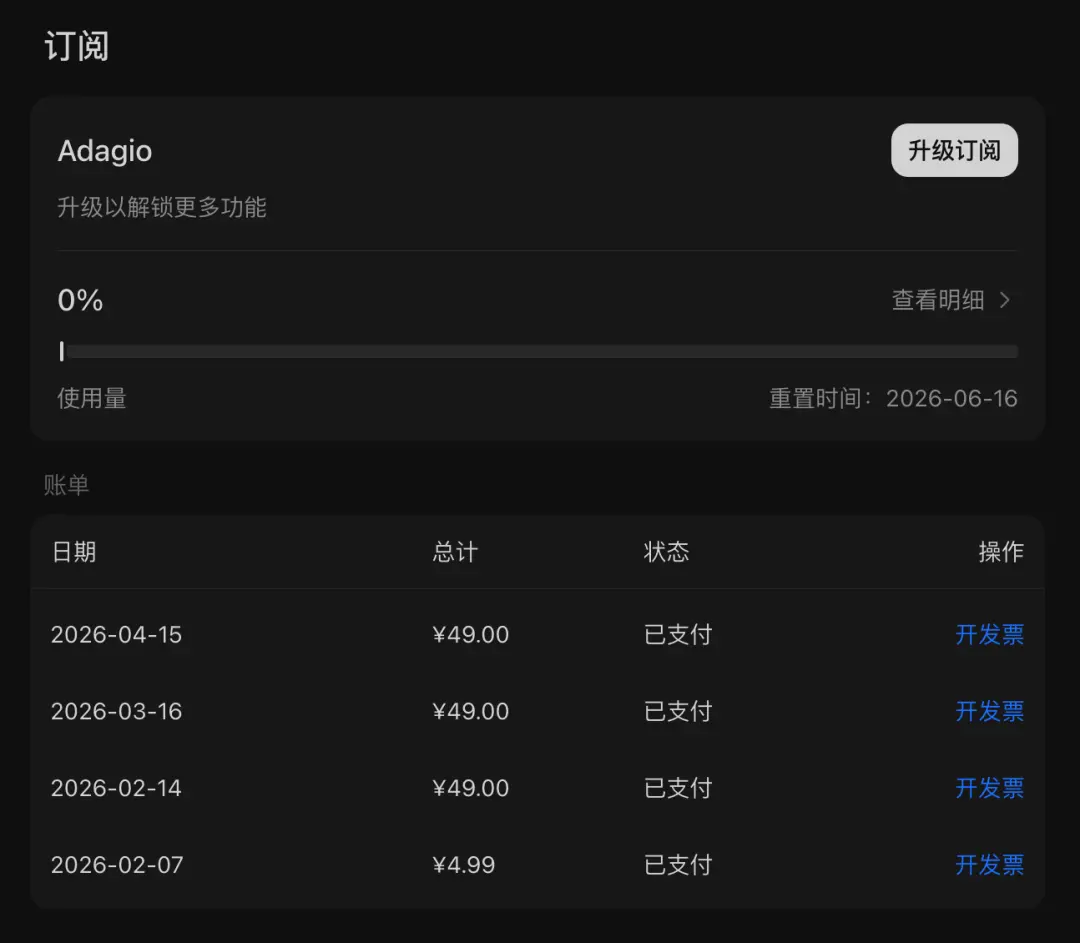This screenshot has height=943, width=1080.
Task: Select the 2026-02-07 billing row date
Action: [x=117, y=864]
